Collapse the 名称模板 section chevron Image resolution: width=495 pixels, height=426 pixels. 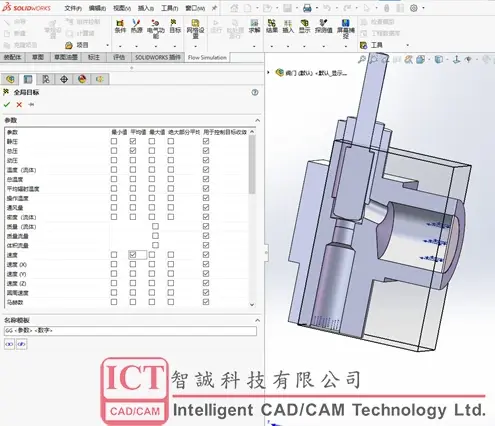tap(257, 320)
